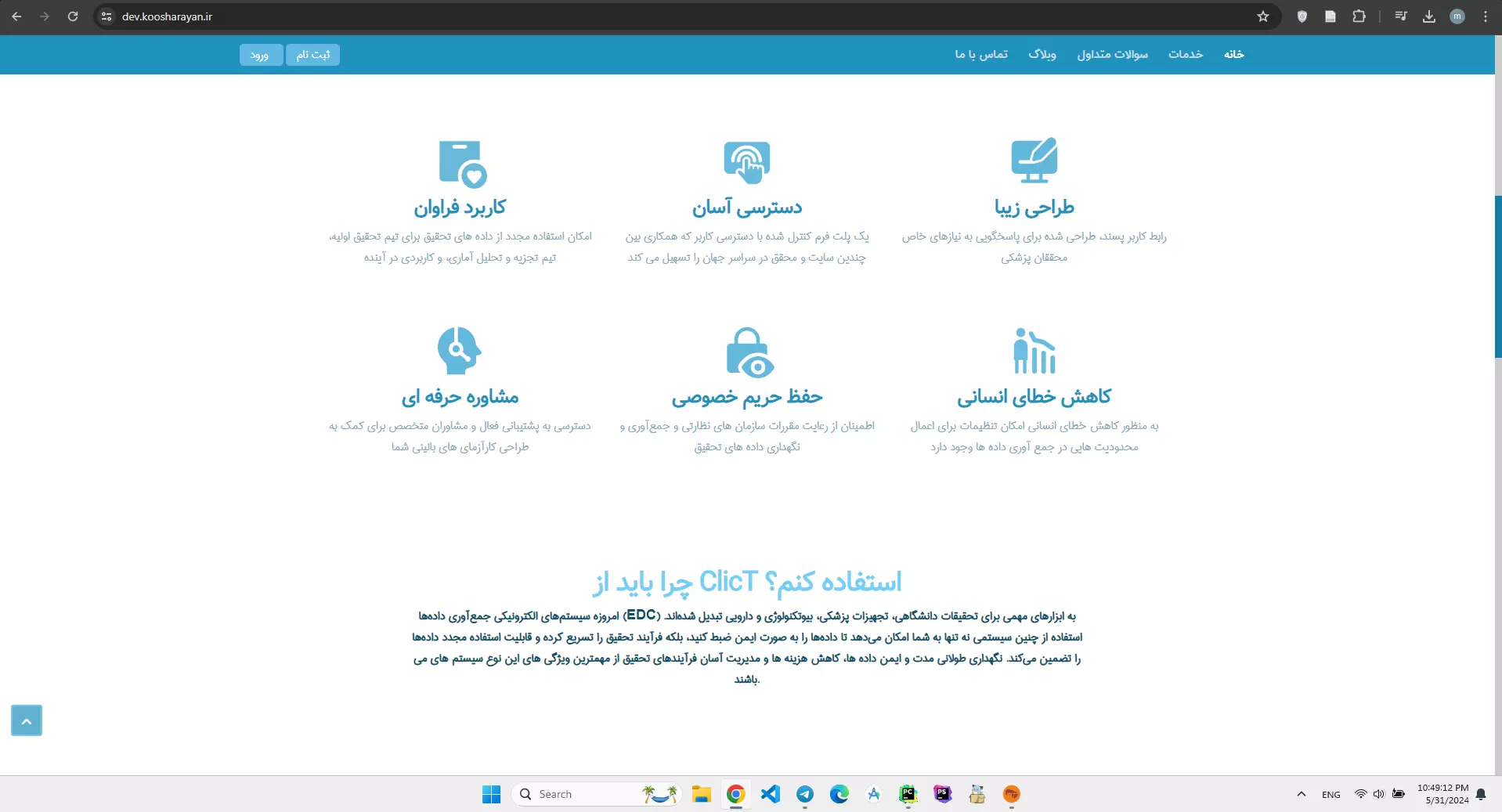The height and width of the screenshot is (812, 1502).
Task: Click the ClicT section heading
Action: click(747, 582)
